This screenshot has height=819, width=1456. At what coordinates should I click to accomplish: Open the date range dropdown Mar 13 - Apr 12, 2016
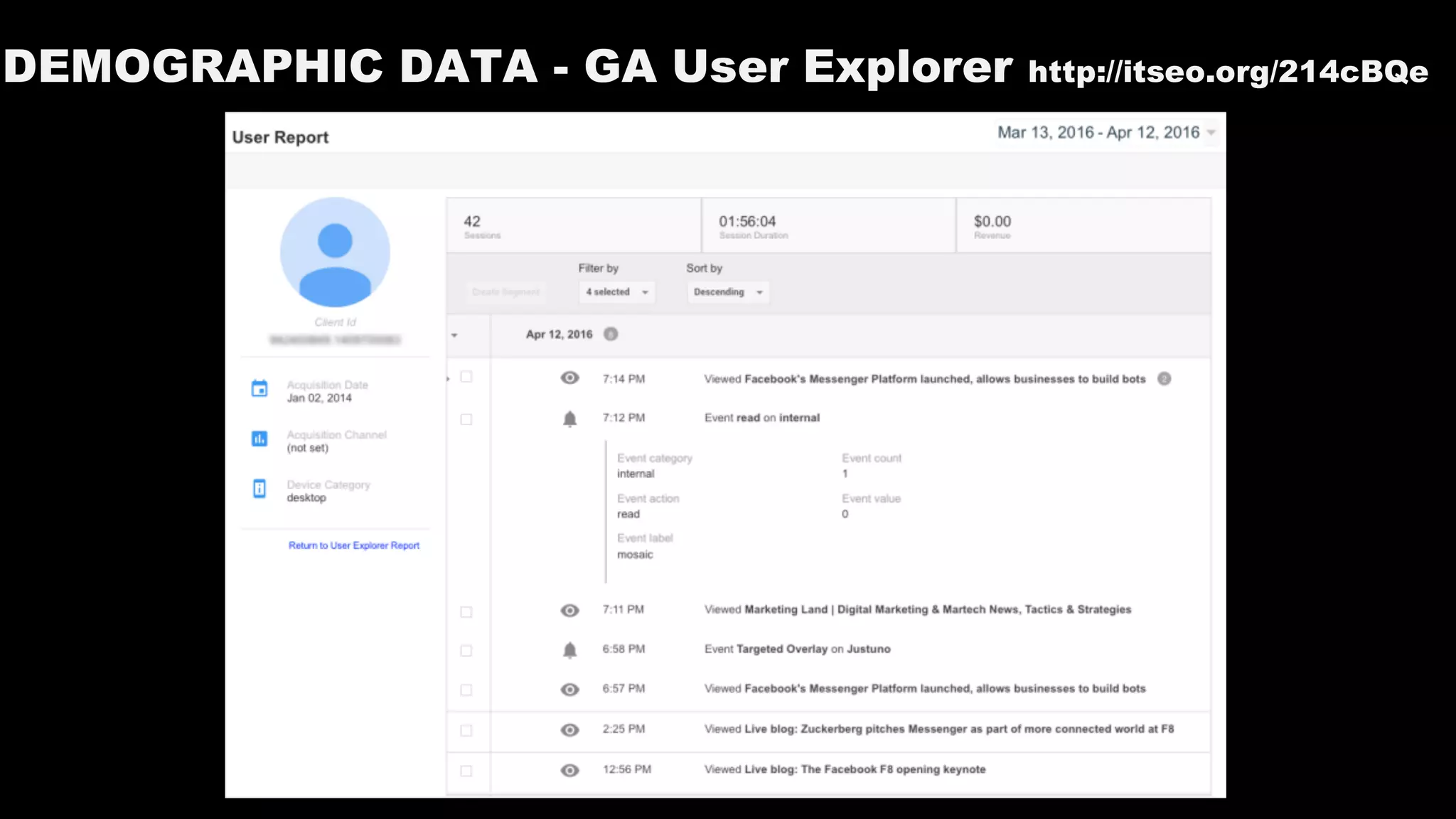pos(1107,132)
